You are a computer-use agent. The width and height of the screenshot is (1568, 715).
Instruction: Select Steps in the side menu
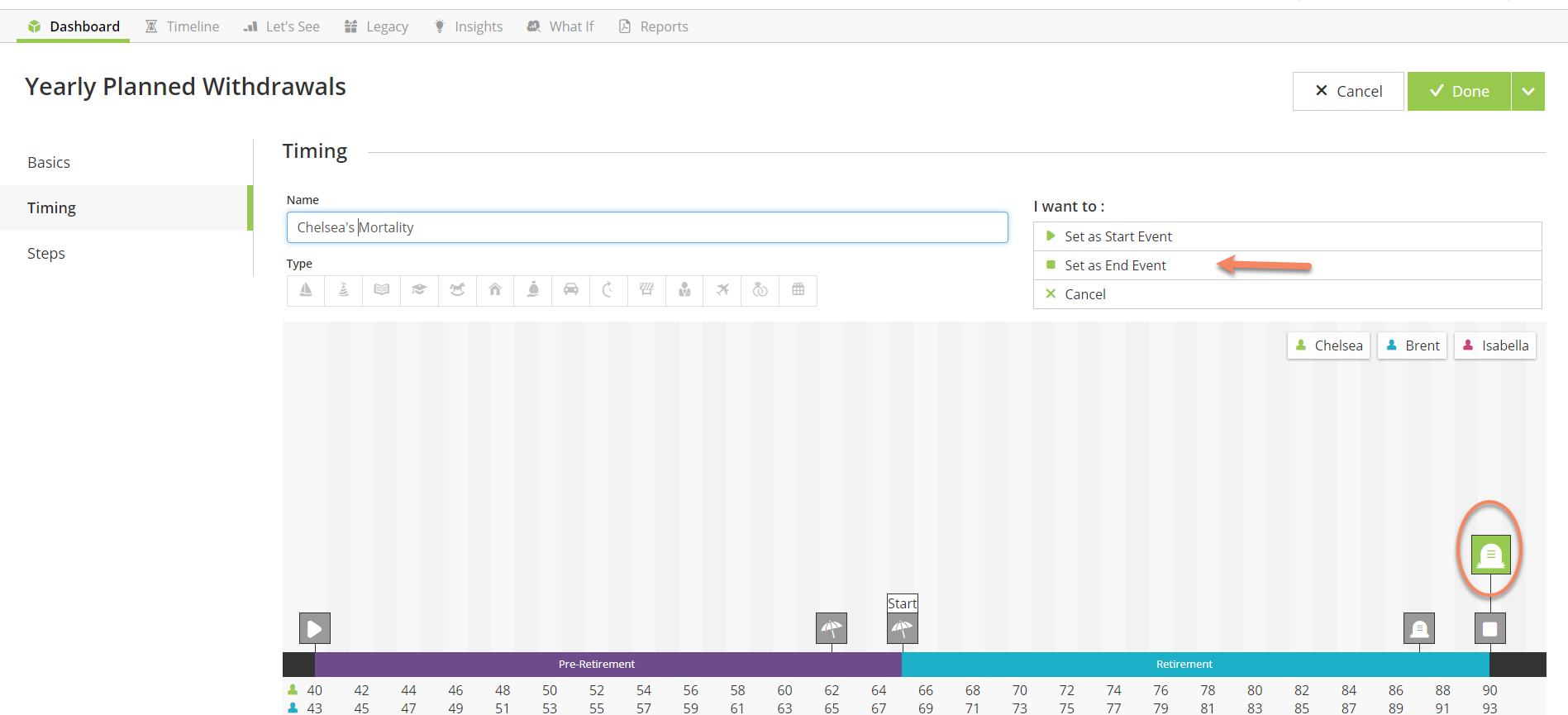pyautogui.click(x=126, y=253)
